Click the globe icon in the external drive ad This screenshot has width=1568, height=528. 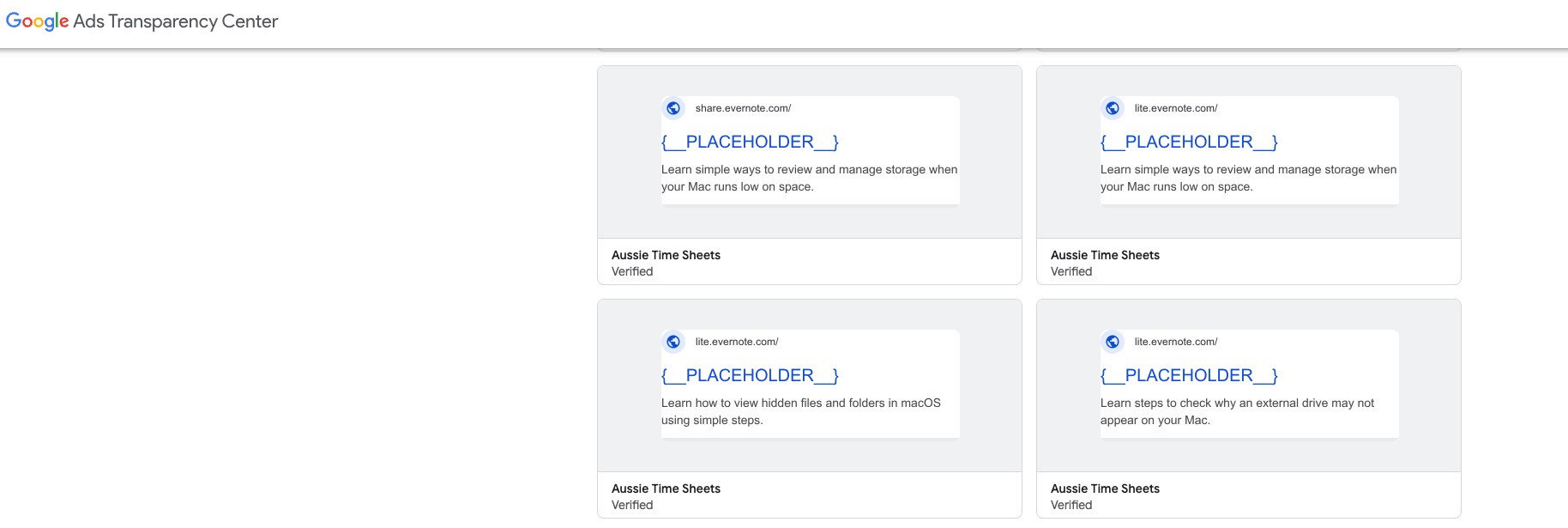1113,342
